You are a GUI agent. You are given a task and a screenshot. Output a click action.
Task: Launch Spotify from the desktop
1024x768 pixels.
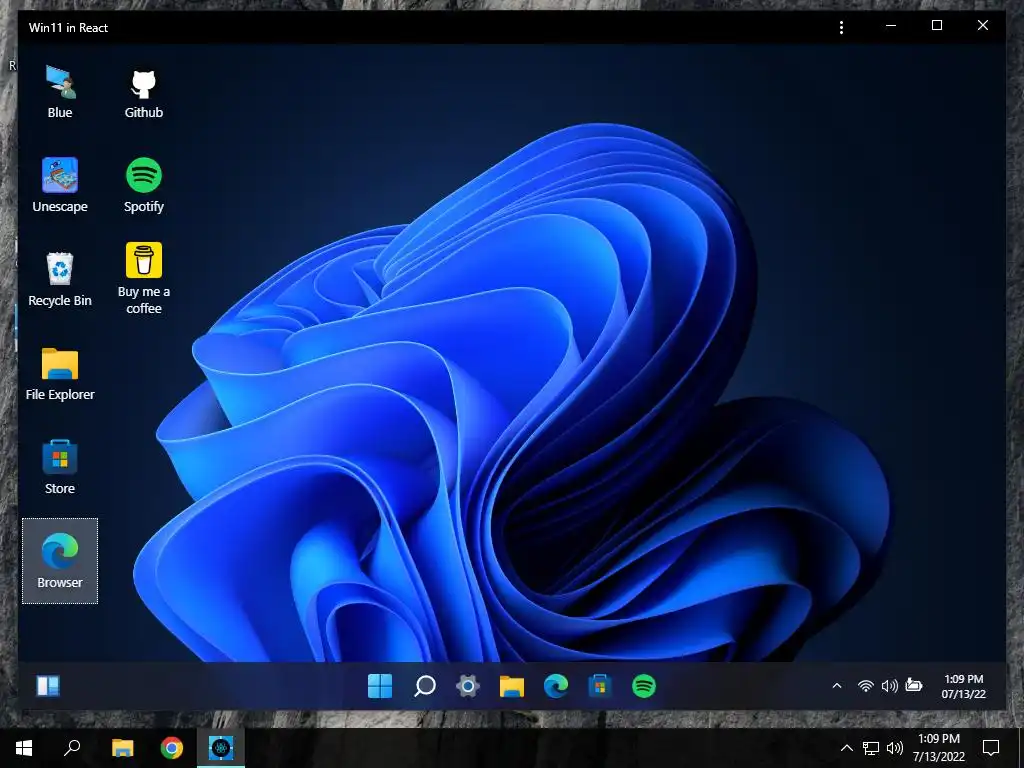click(x=144, y=185)
